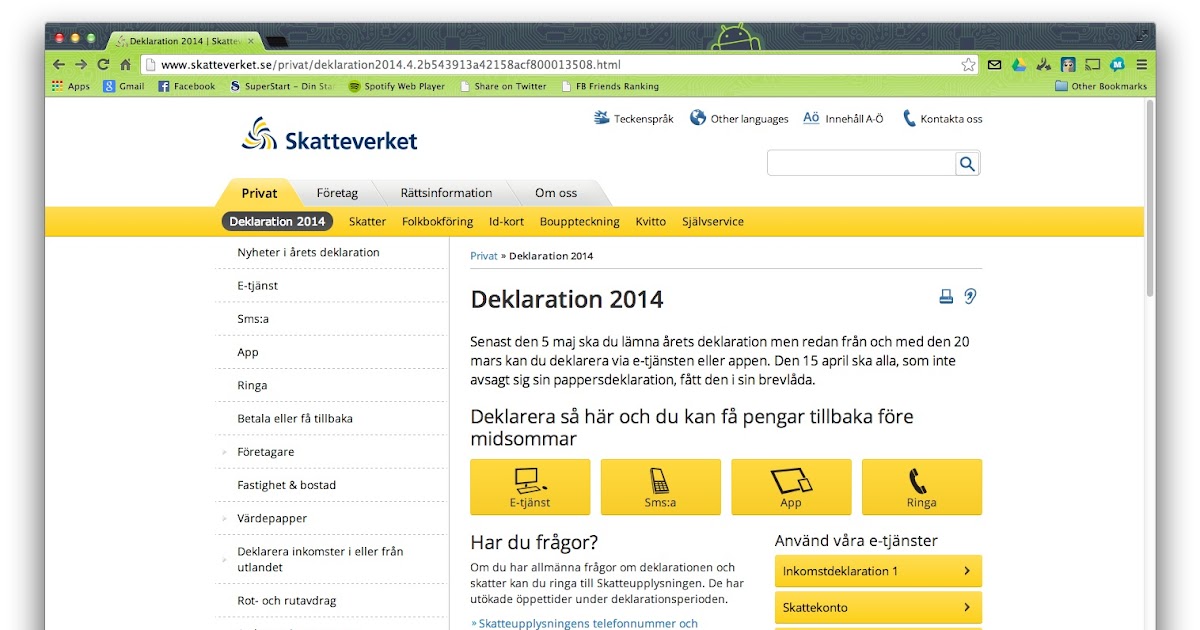This screenshot has height=630, width=1200.
Task: Open the mail envelope extension
Action: pyautogui.click(x=994, y=64)
